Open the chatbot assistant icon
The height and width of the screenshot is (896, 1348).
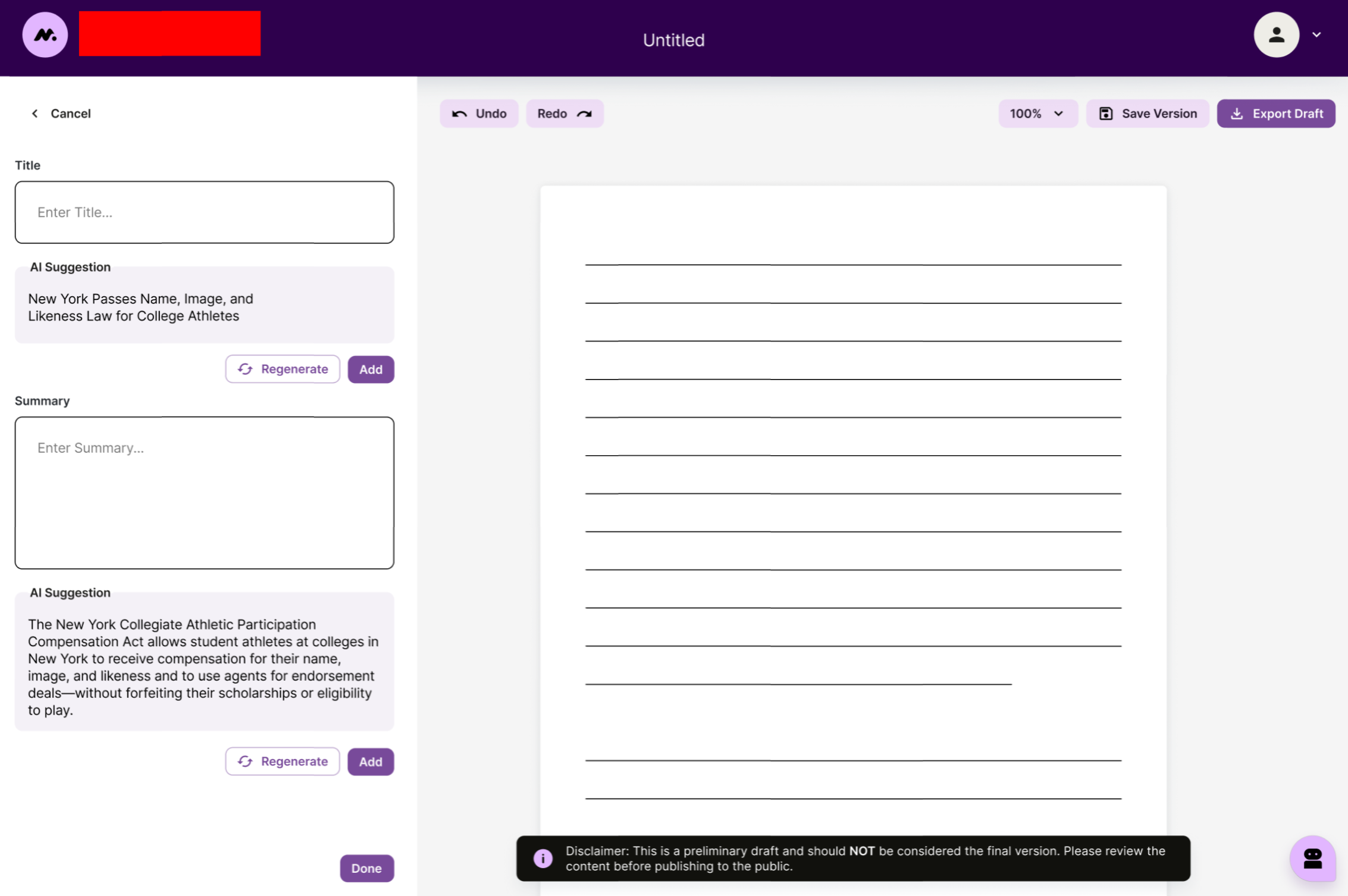tap(1312, 859)
